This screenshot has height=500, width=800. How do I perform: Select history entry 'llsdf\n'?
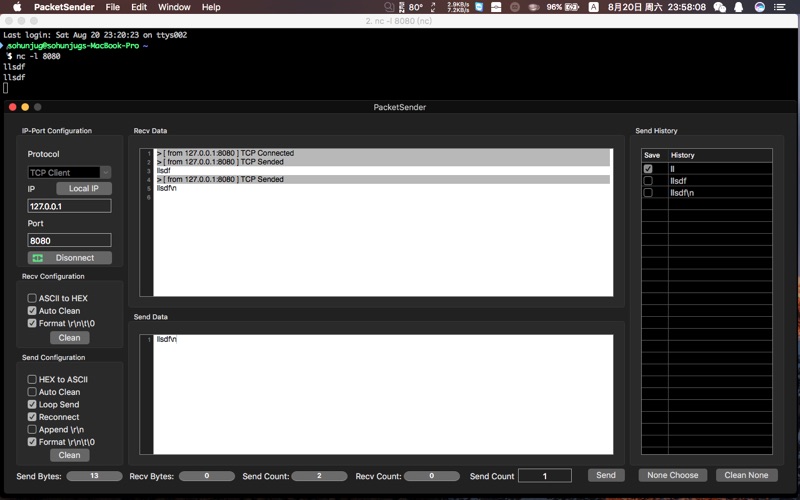click(x=682, y=193)
